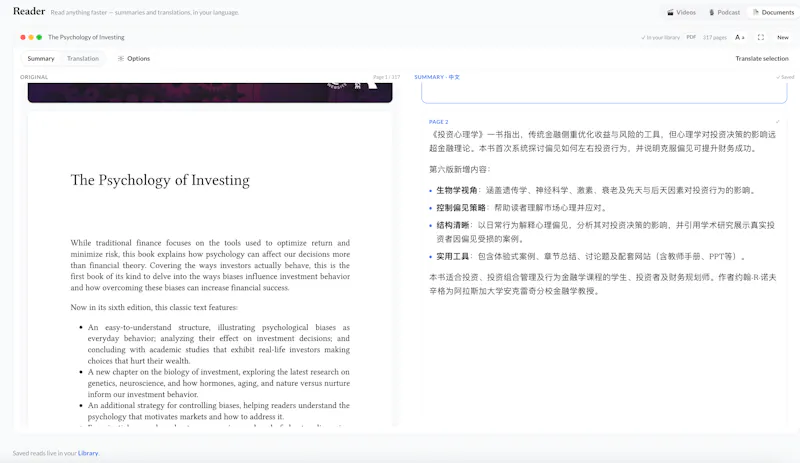
Task: Click the '317 pages' label
Action: coord(714,37)
